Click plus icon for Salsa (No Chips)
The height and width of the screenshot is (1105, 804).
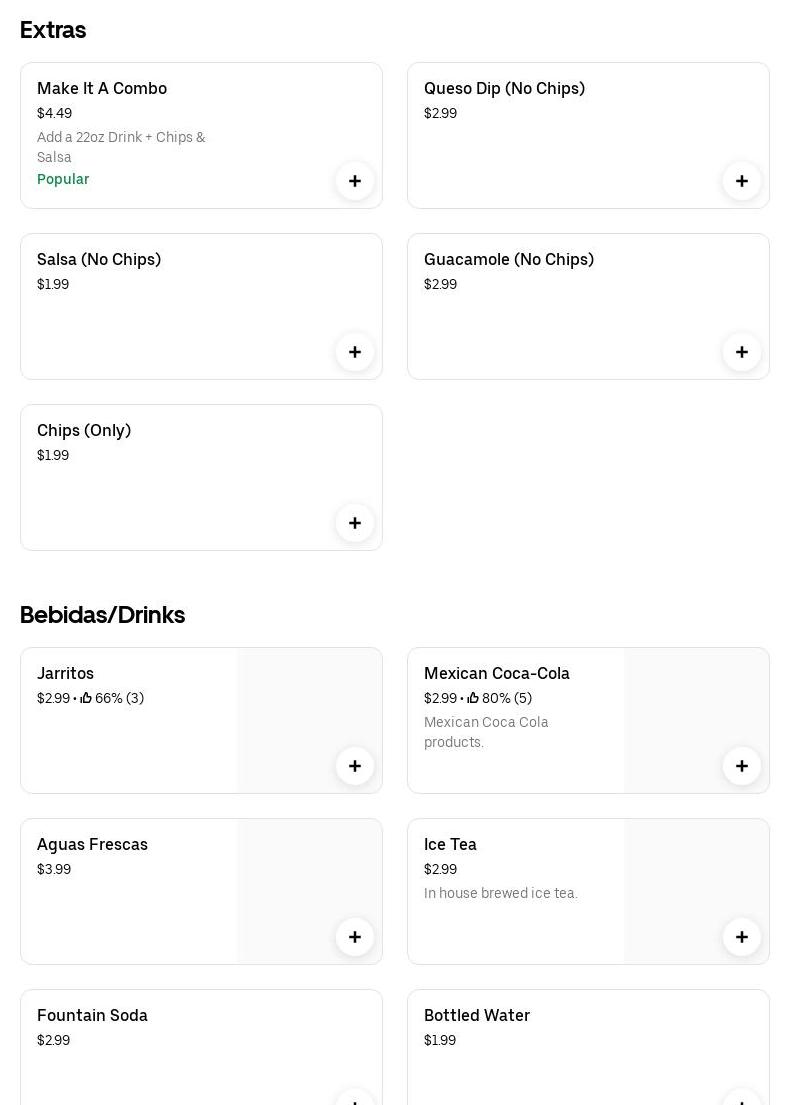coord(355,352)
